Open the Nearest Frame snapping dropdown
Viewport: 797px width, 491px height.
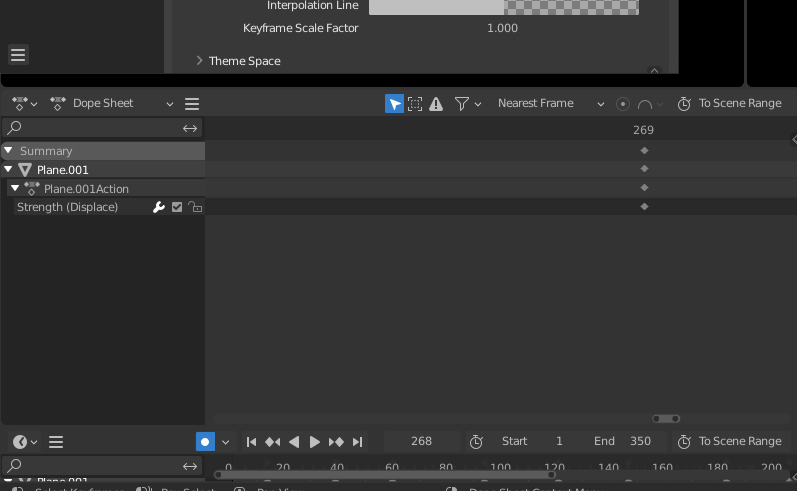(x=551, y=104)
